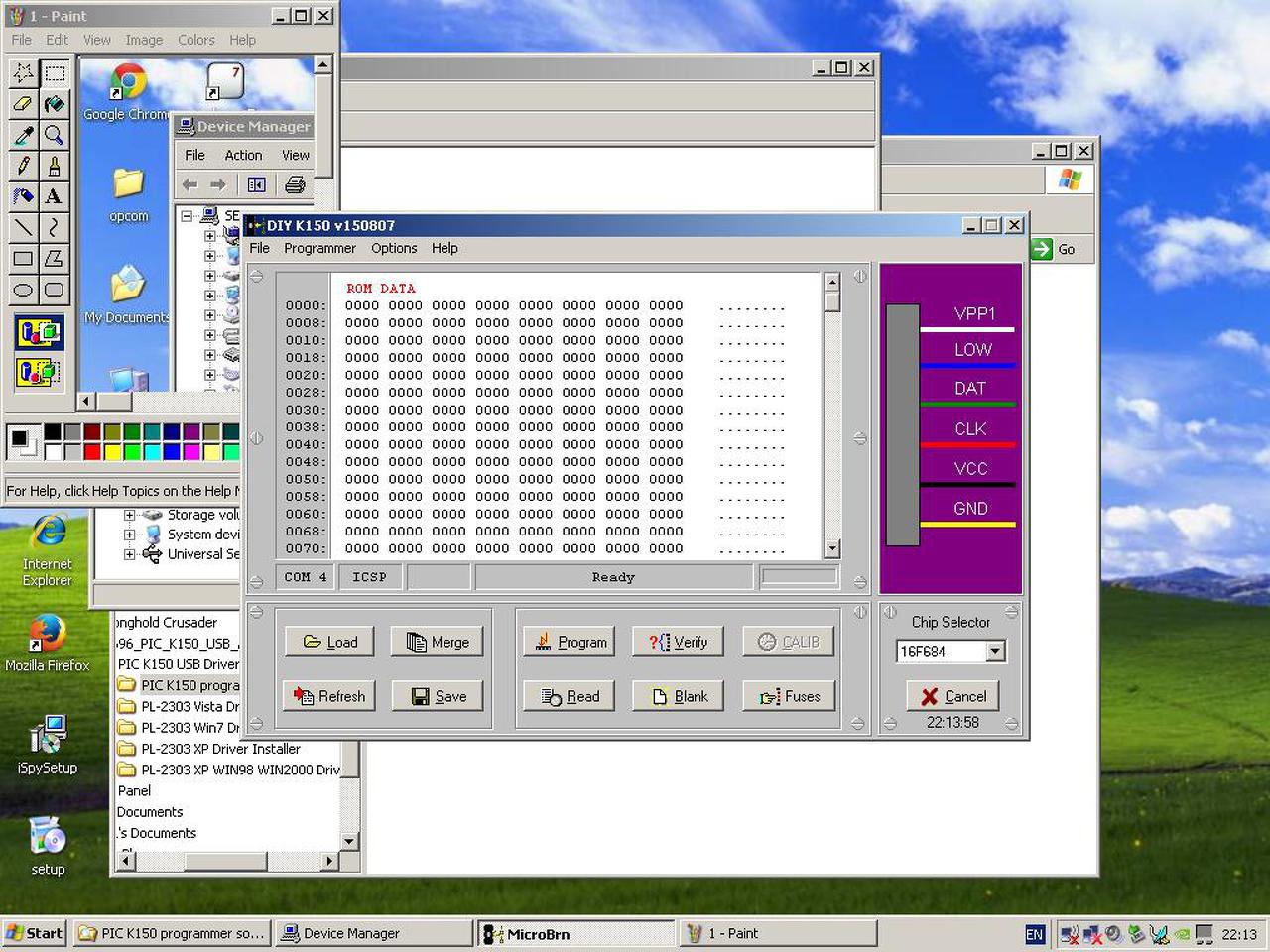Open the File menu in DIY K150
This screenshot has height=952, width=1270.
pyautogui.click(x=260, y=248)
